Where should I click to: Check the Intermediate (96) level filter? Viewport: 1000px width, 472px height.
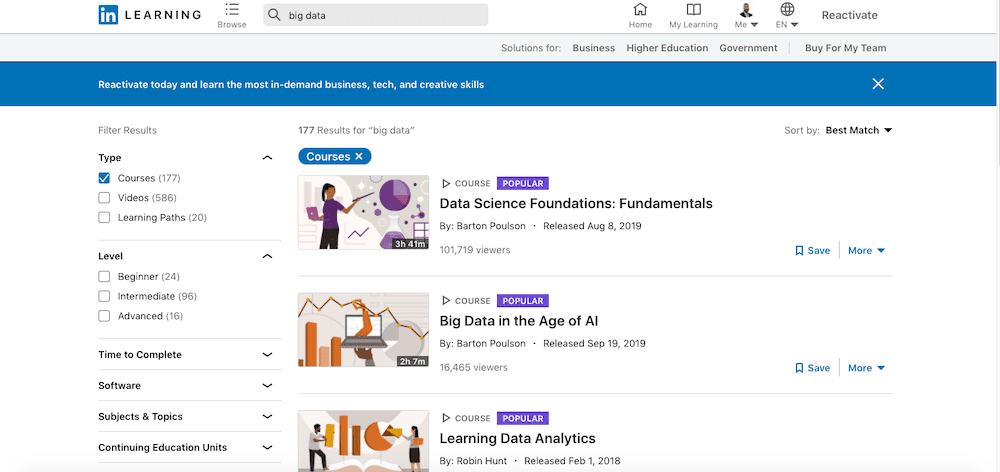point(104,297)
